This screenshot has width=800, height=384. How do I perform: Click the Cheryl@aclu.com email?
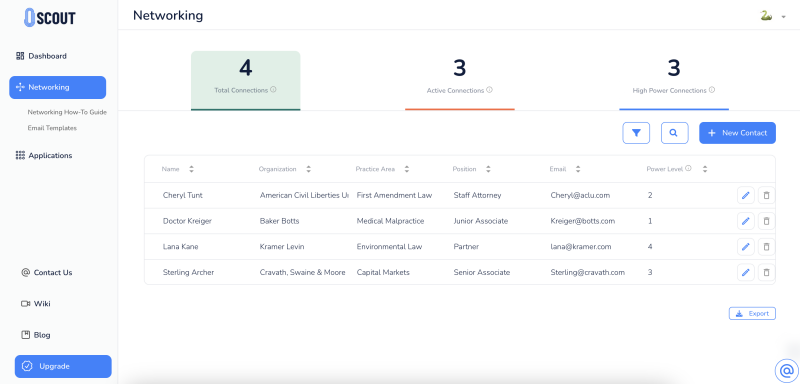580,195
